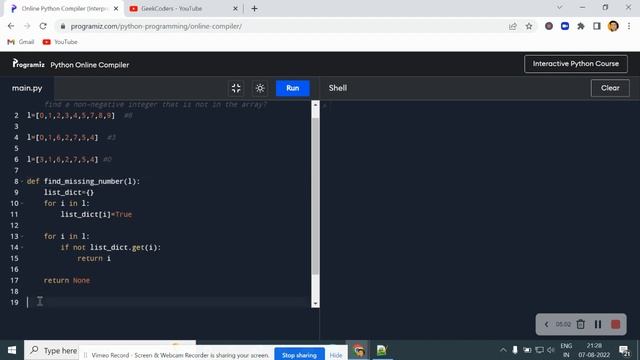Click 'list_dict={}' code line
The height and width of the screenshot is (360, 640).
[x=69, y=192]
